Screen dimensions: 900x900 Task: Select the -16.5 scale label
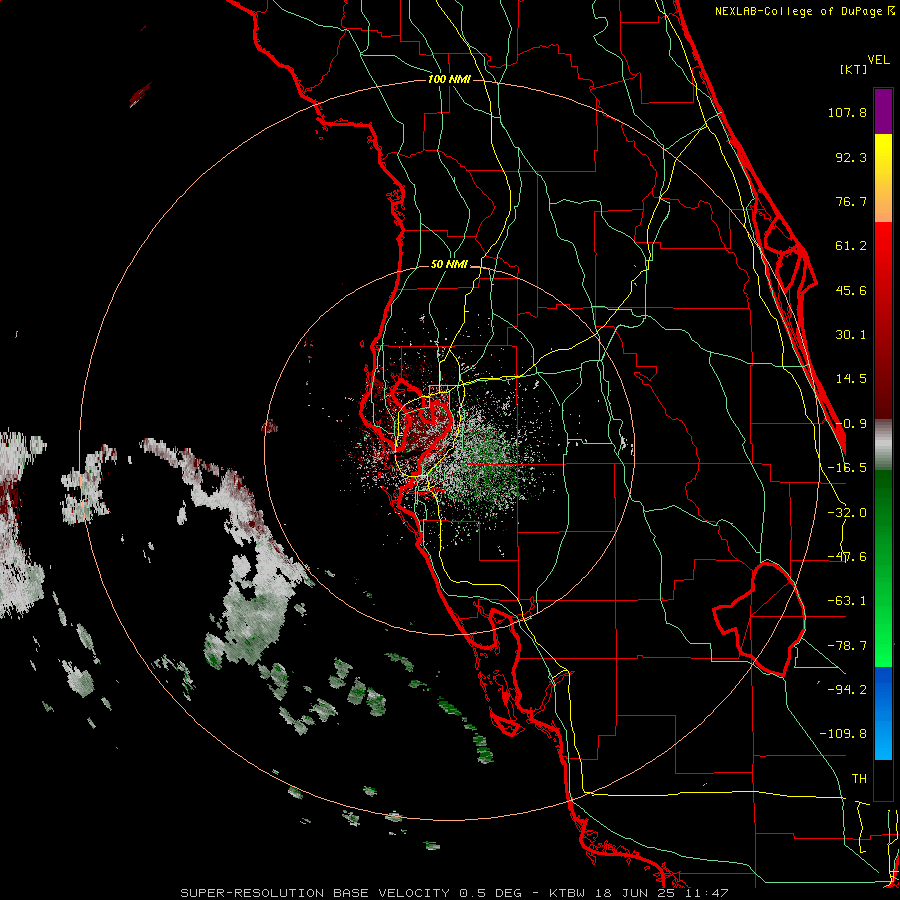pyautogui.click(x=847, y=468)
